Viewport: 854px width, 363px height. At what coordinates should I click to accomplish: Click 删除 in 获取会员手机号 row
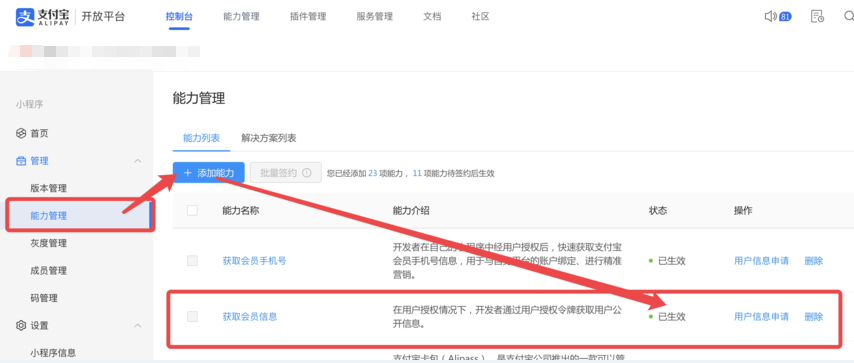pos(814,261)
